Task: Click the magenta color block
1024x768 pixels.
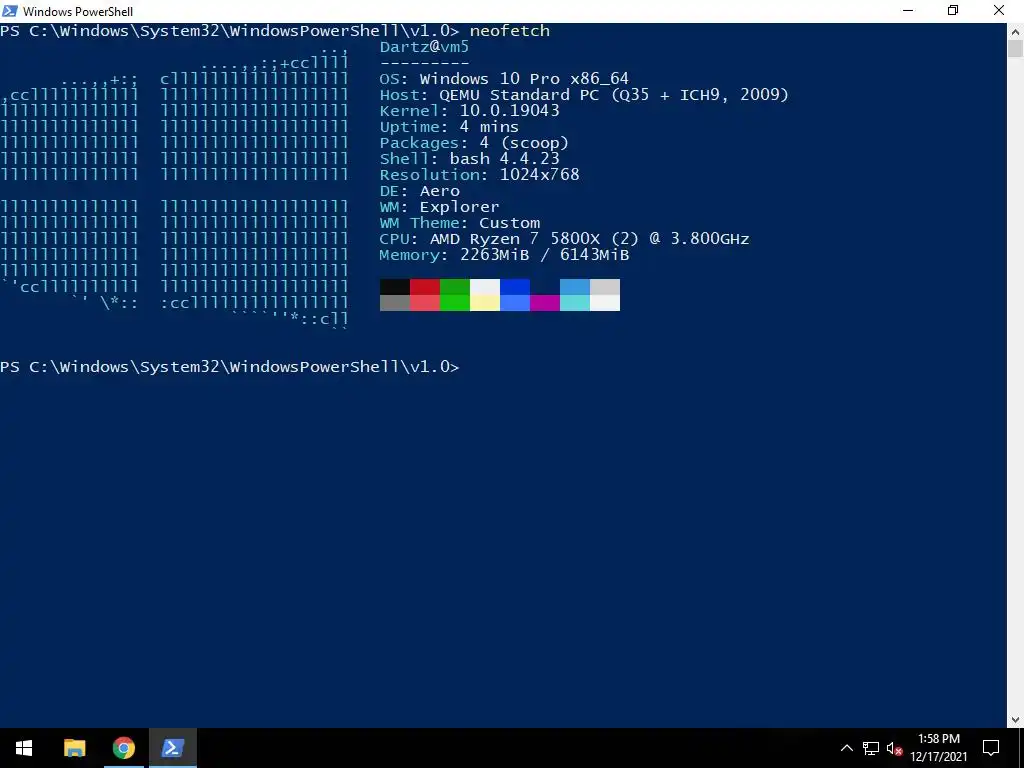Action: 545,303
